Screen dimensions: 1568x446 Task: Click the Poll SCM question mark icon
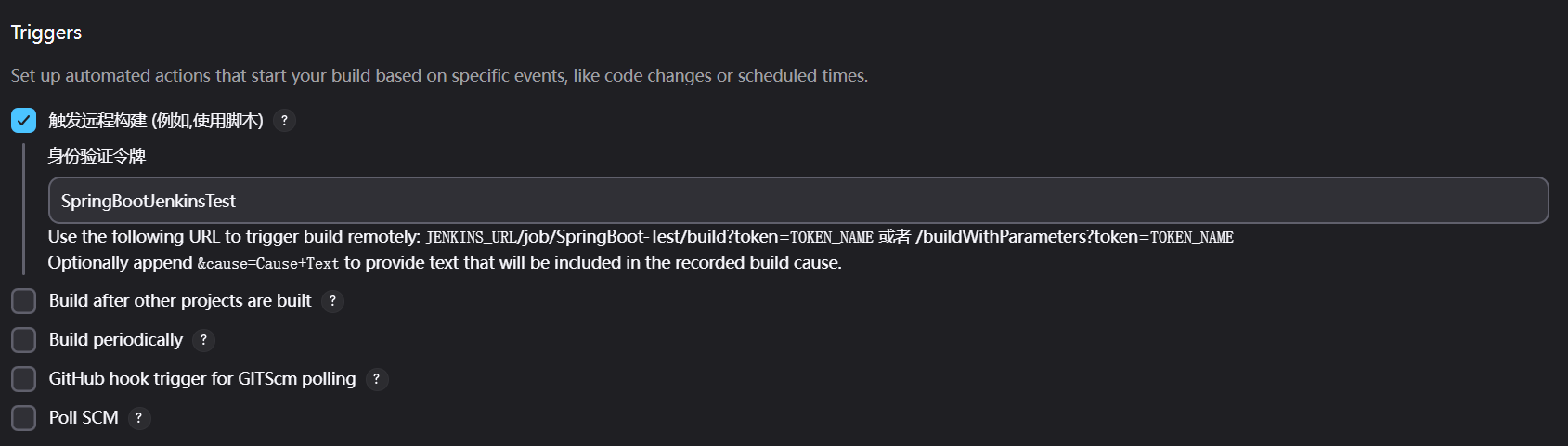[138, 418]
